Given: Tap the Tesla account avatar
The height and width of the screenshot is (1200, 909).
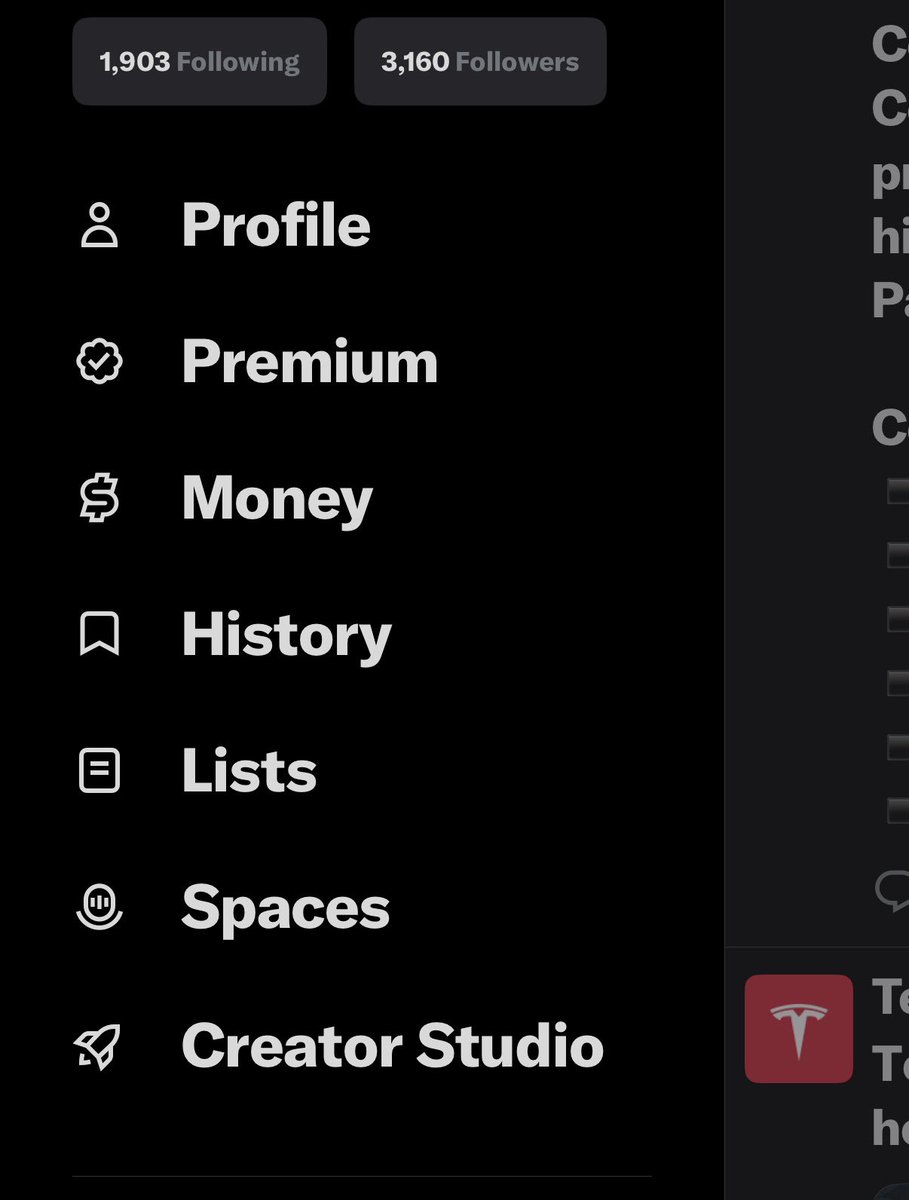Looking at the screenshot, I should (799, 1029).
